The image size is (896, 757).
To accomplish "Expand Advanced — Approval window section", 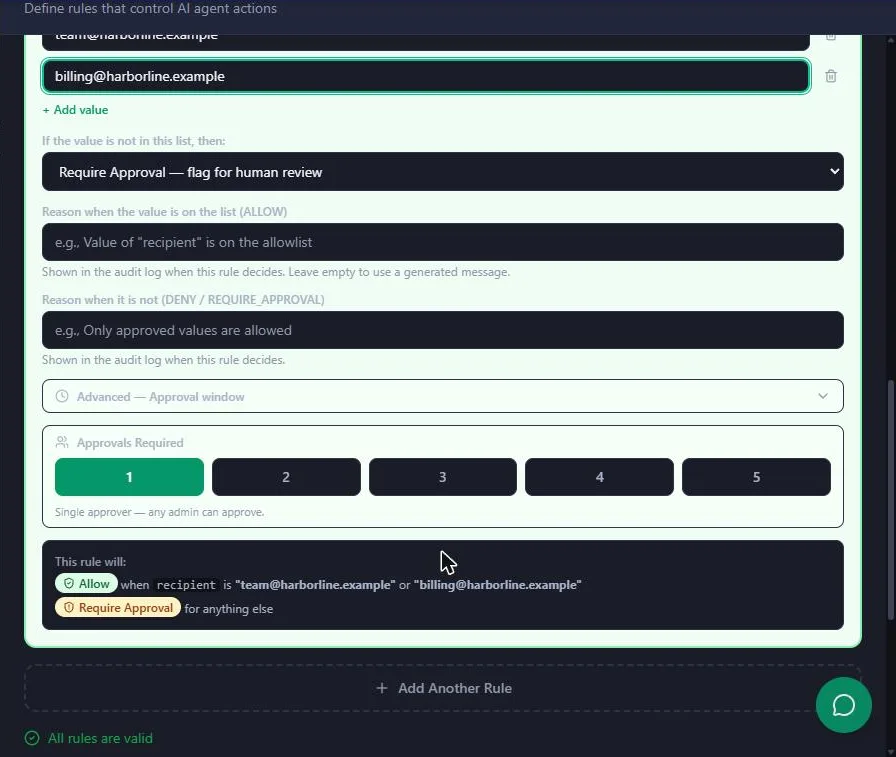I will point(442,396).
